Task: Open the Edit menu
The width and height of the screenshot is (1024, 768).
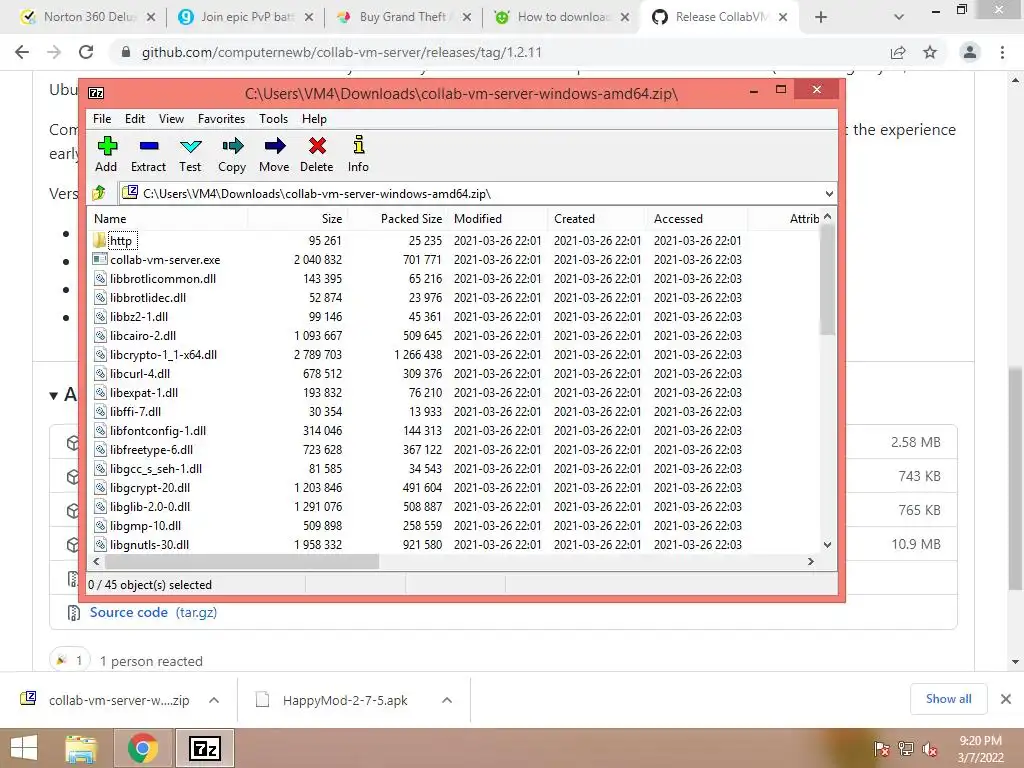Action: click(135, 119)
